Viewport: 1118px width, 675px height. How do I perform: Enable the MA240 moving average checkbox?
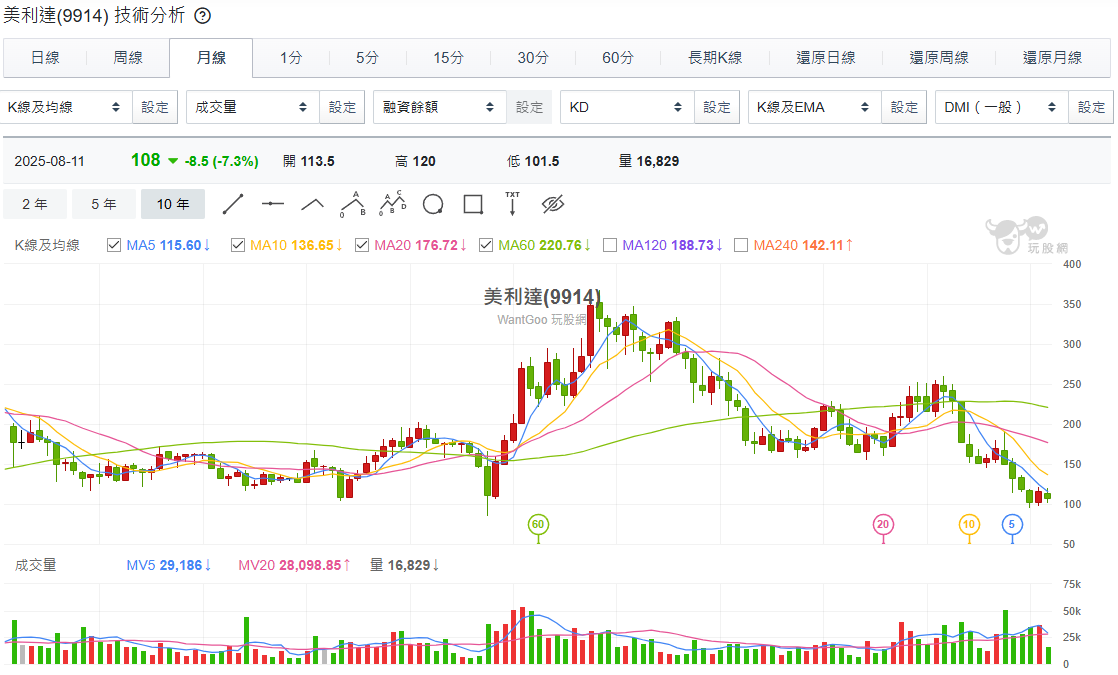point(741,245)
